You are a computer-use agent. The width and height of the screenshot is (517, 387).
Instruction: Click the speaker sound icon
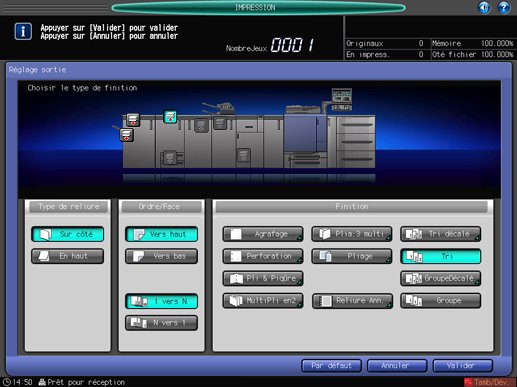click(484, 7)
